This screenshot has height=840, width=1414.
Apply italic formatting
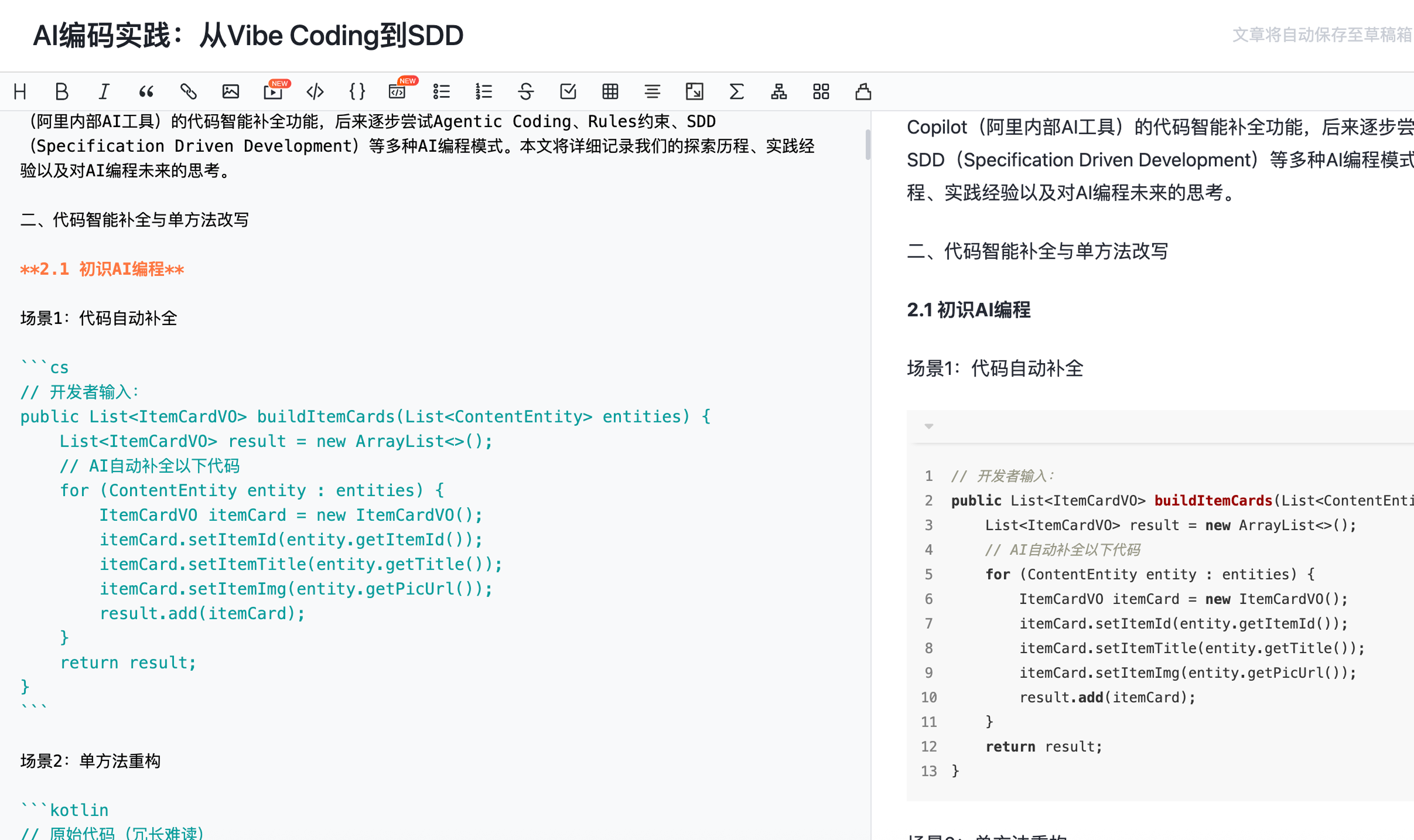pos(104,91)
